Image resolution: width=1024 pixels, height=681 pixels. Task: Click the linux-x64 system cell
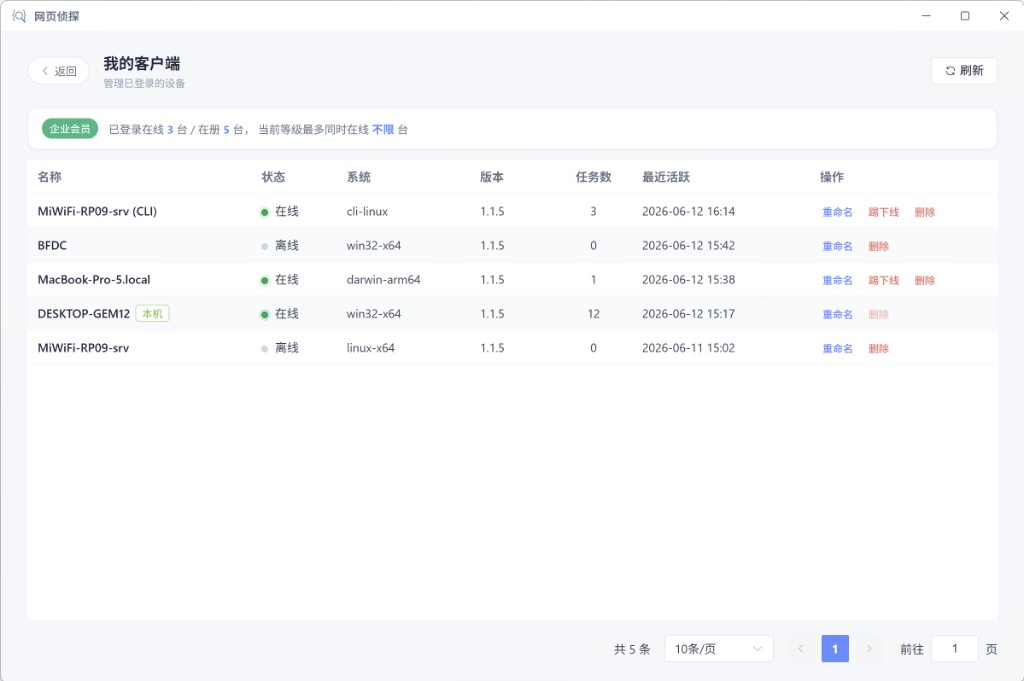click(370, 348)
